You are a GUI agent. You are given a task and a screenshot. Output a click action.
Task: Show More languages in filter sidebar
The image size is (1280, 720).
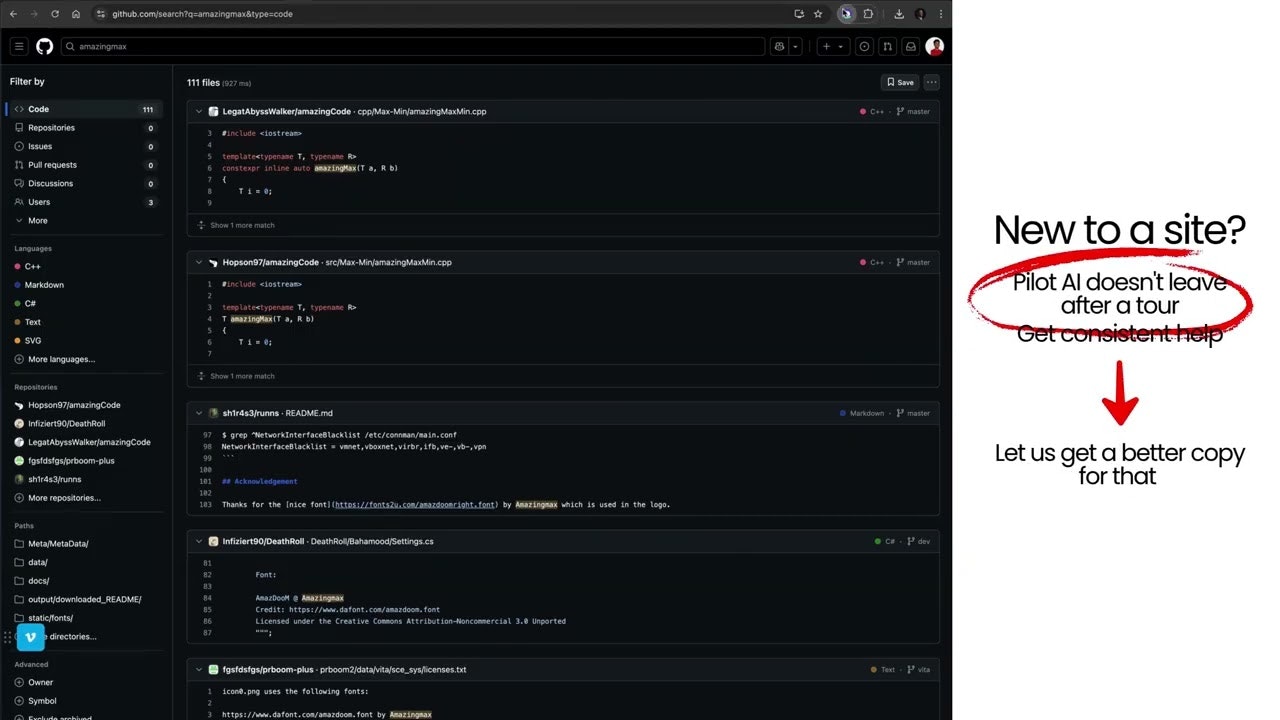[55, 359]
